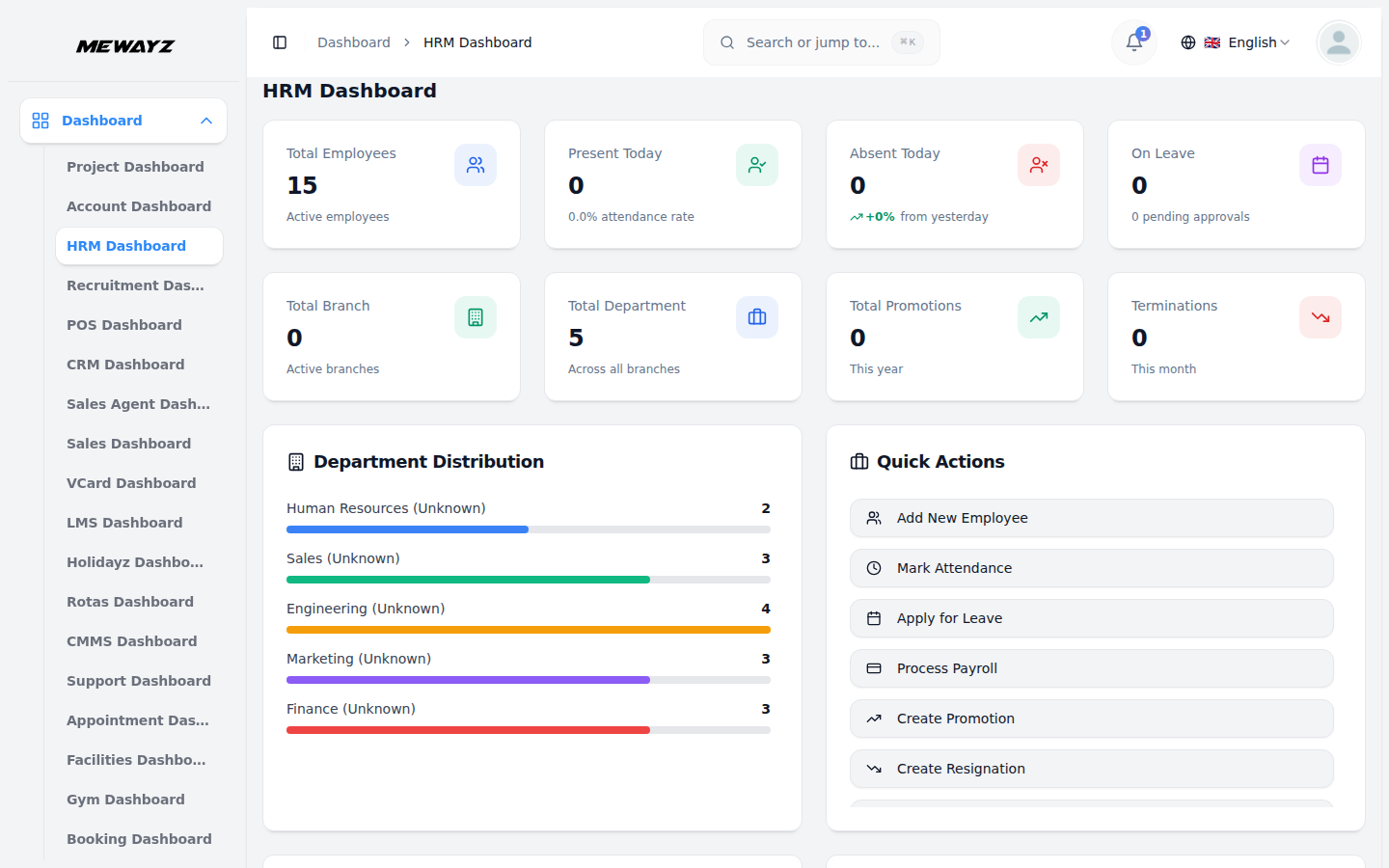Open the CRM Dashboard
1389x868 pixels.
pyautogui.click(x=125, y=365)
